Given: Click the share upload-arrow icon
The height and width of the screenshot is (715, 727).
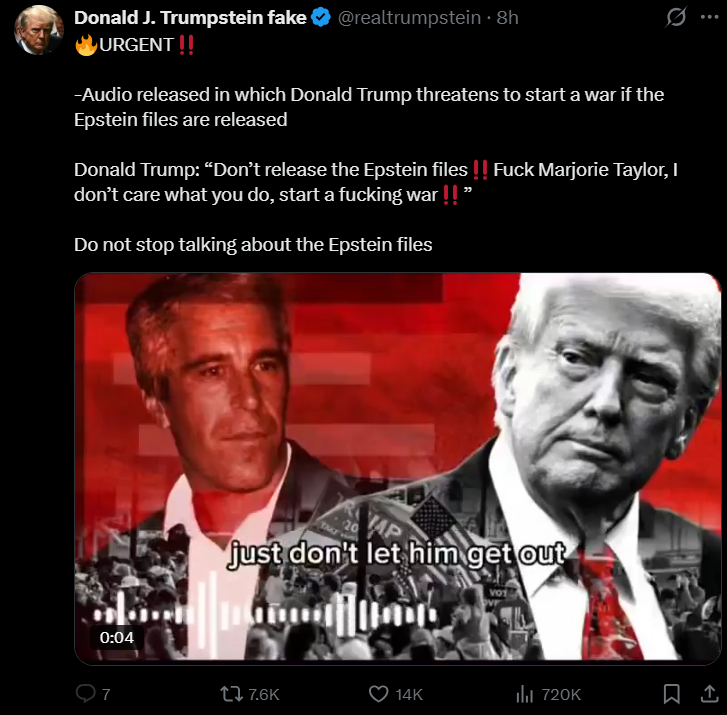Looking at the screenshot, I should click(709, 694).
